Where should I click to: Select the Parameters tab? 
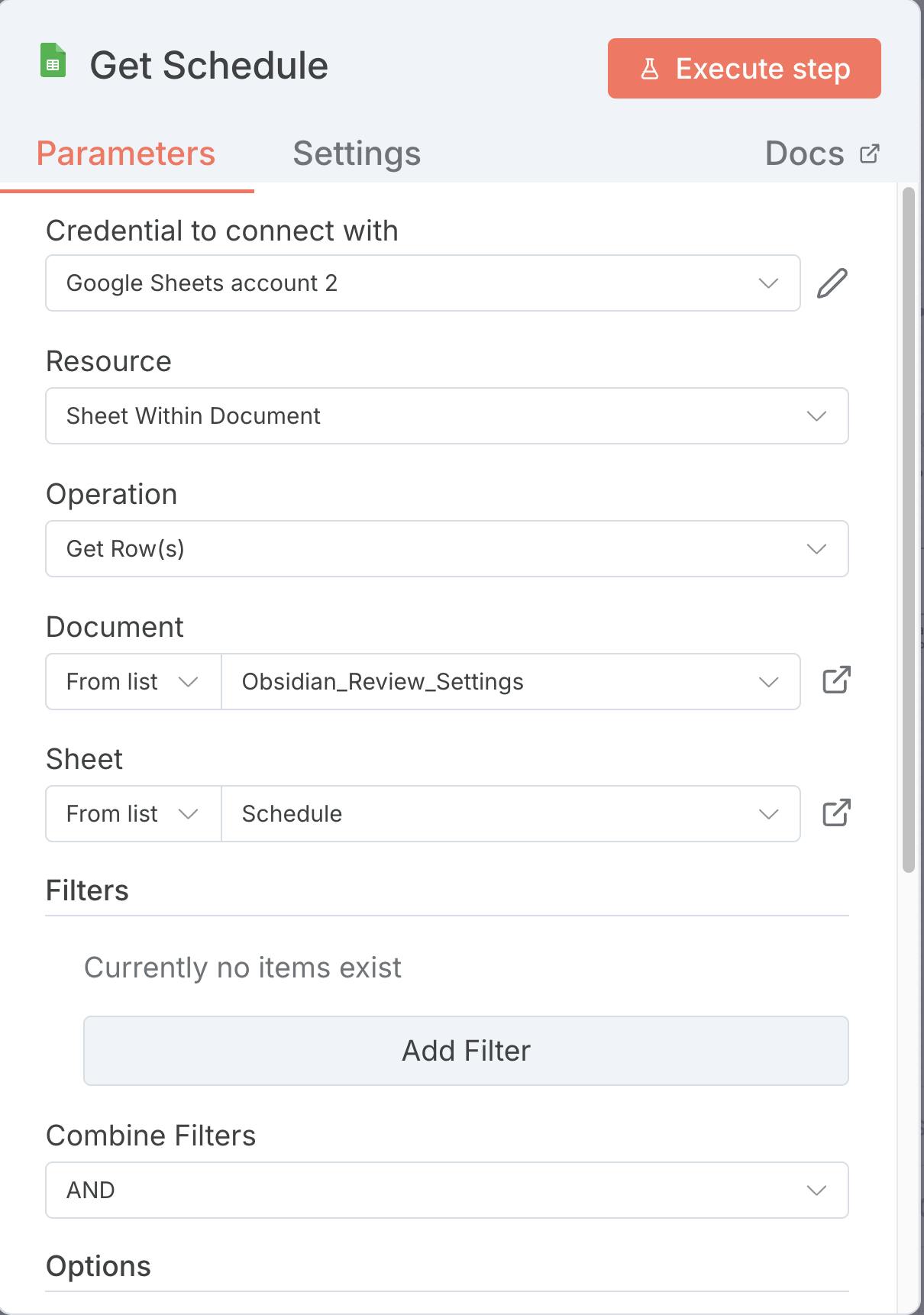coord(126,153)
